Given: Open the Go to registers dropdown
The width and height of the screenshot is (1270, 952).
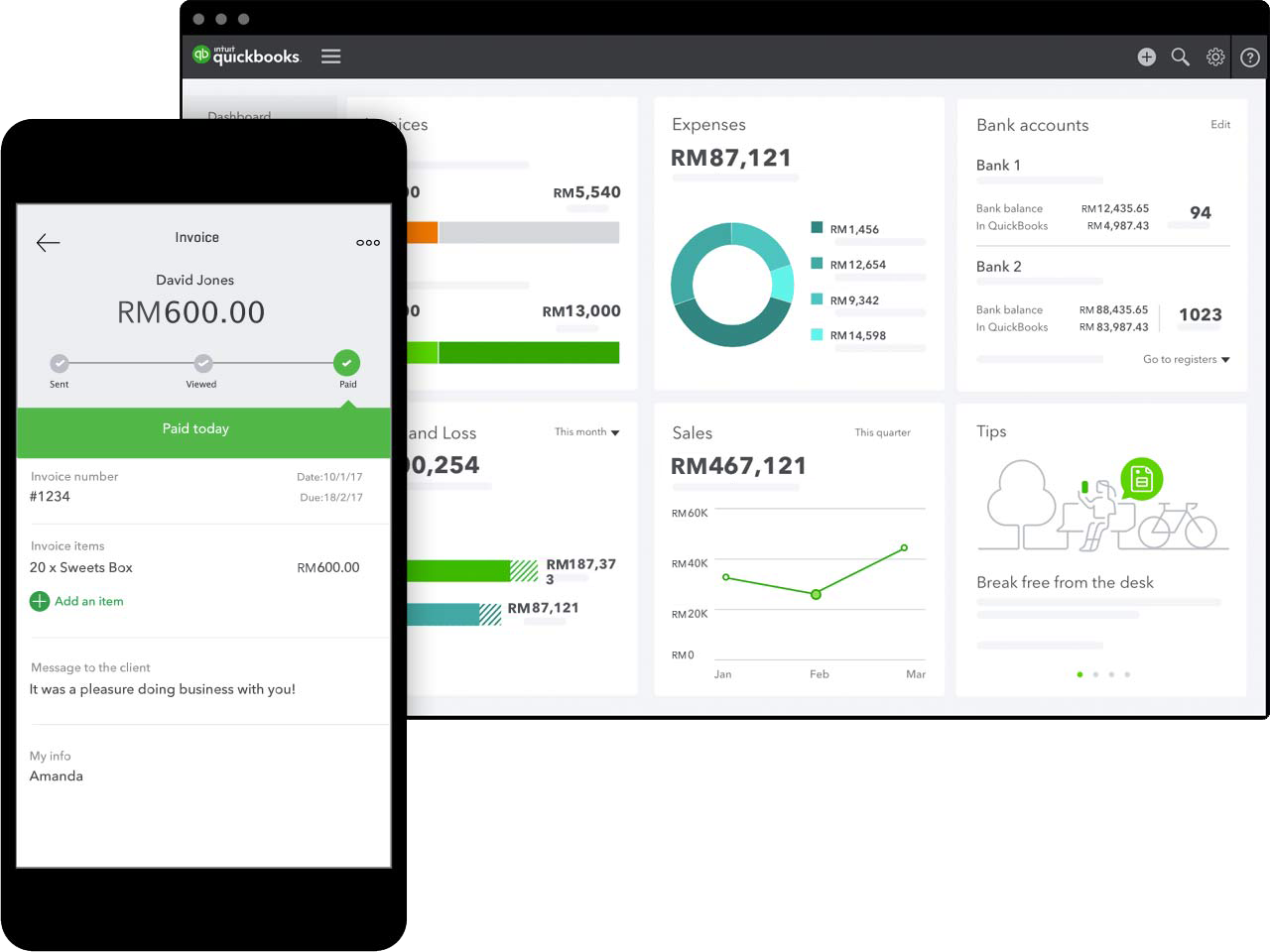Looking at the screenshot, I should (x=1187, y=359).
